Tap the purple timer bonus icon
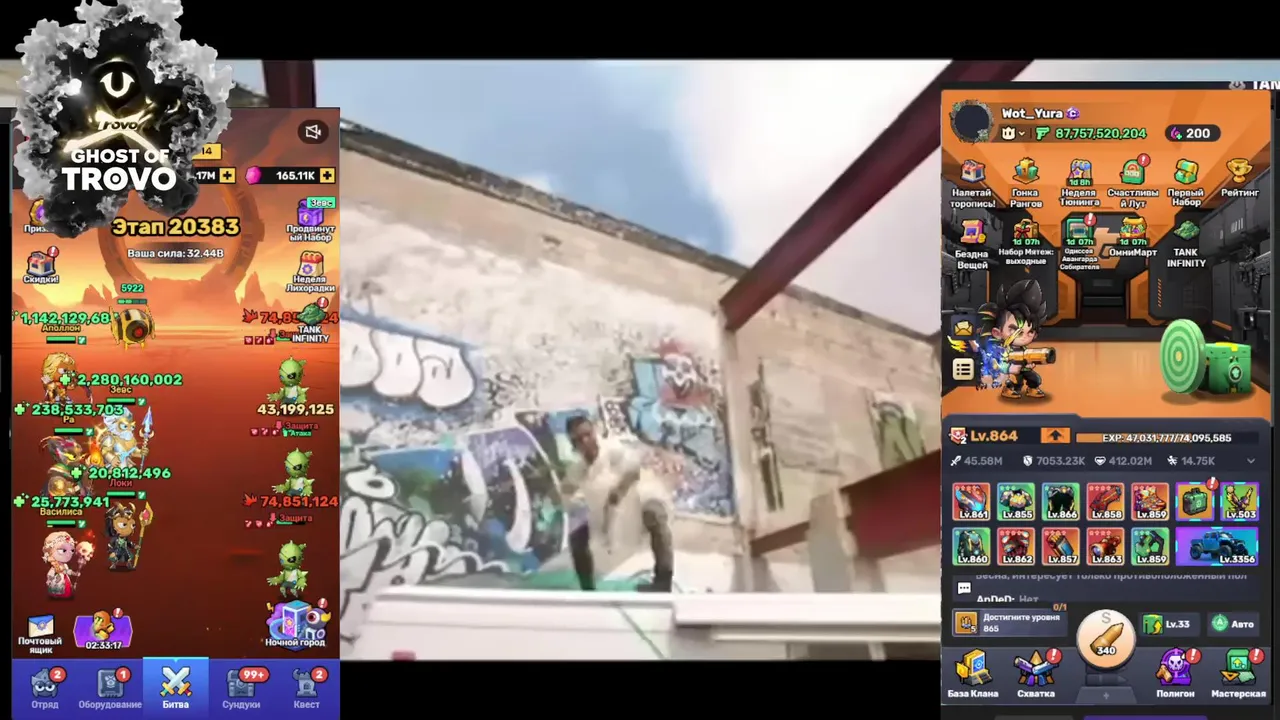Screen dimensions: 1280x720 (x=103, y=630)
